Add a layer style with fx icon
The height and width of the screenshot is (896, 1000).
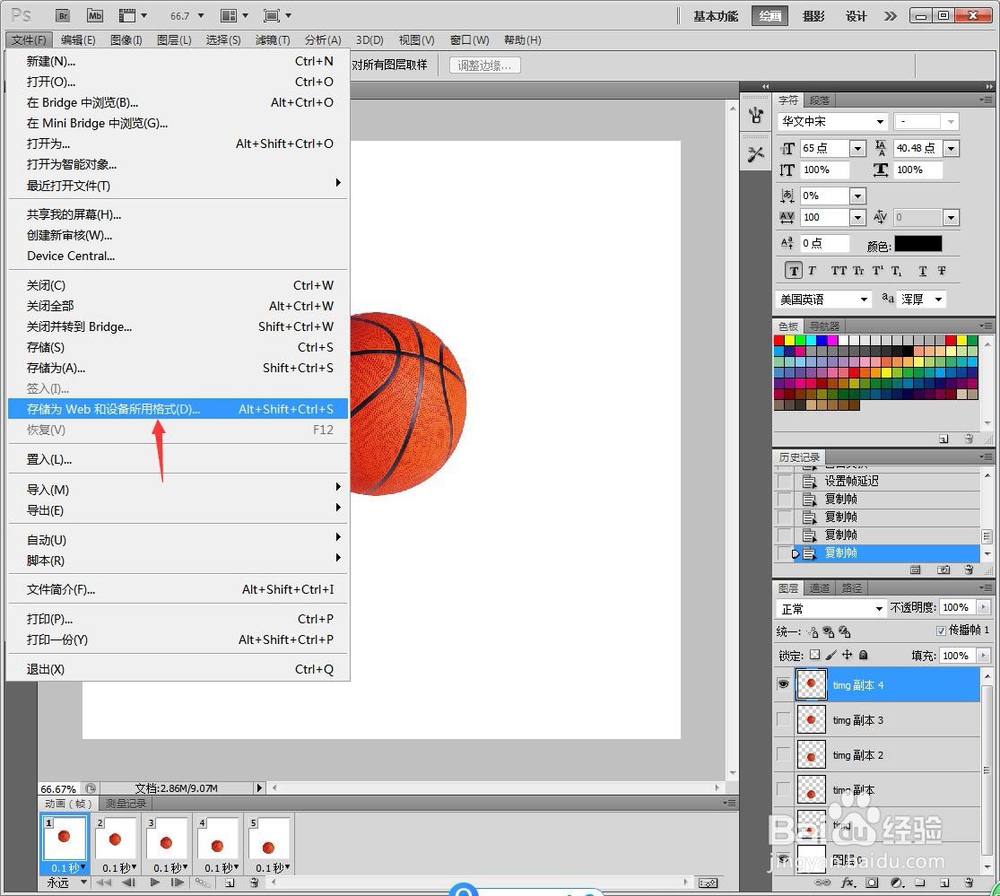point(848,883)
